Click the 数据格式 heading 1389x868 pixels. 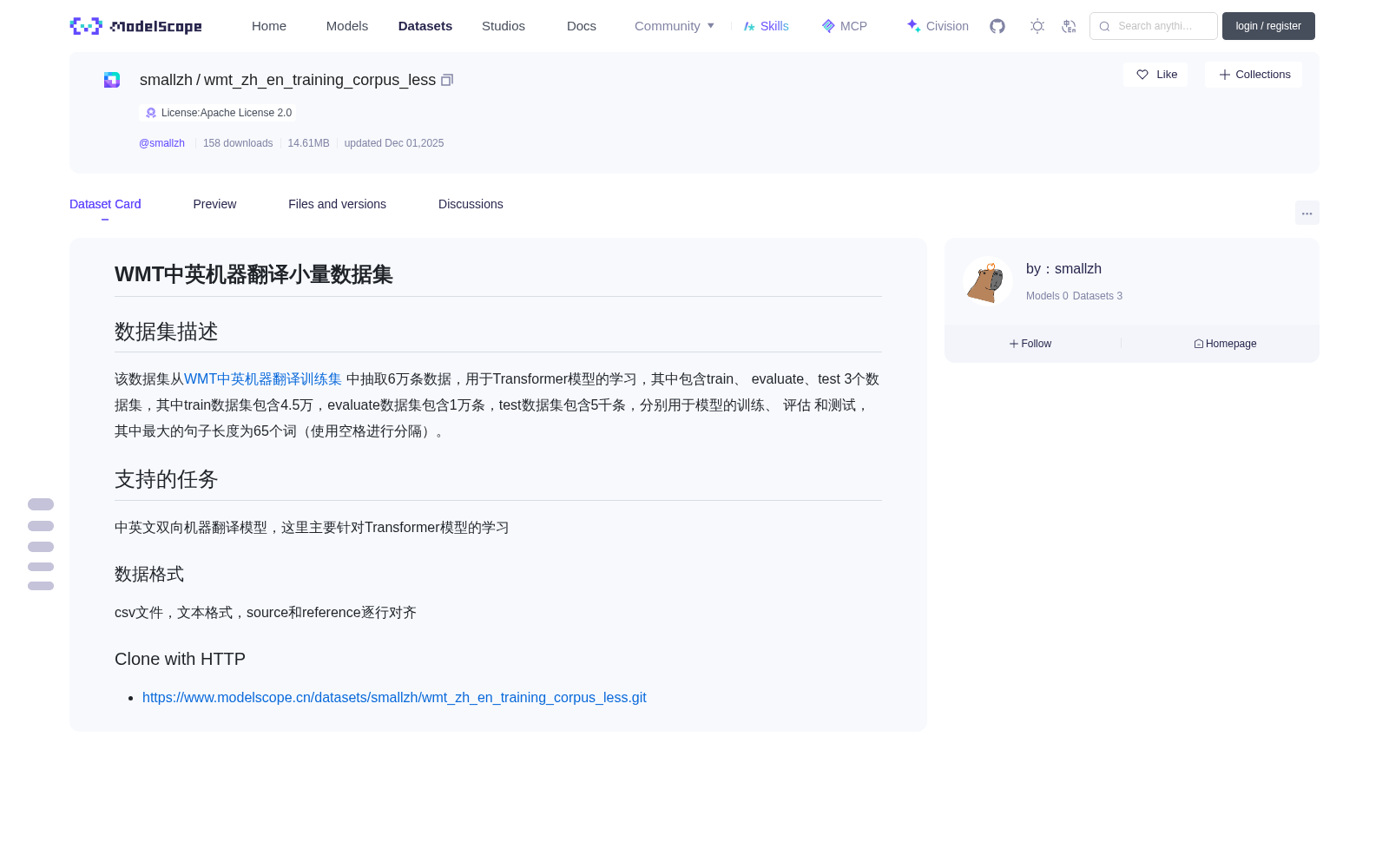pyautogui.click(x=149, y=574)
